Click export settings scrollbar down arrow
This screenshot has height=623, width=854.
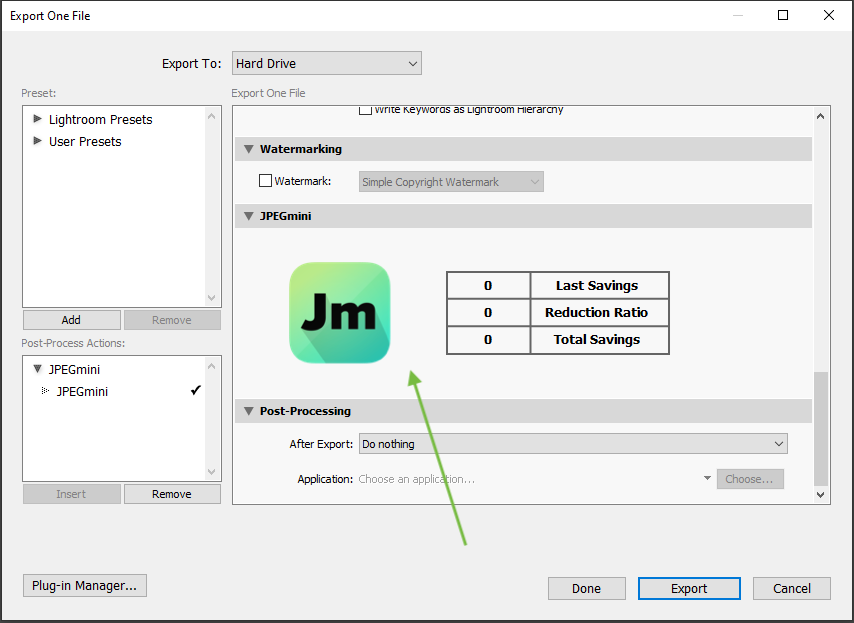[x=821, y=494]
